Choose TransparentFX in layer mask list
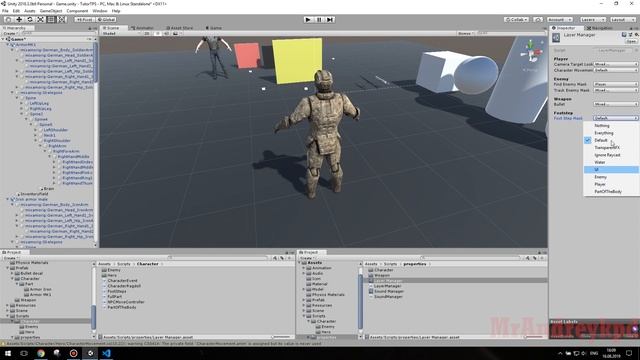This screenshot has height=360, width=640. pyautogui.click(x=611, y=147)
